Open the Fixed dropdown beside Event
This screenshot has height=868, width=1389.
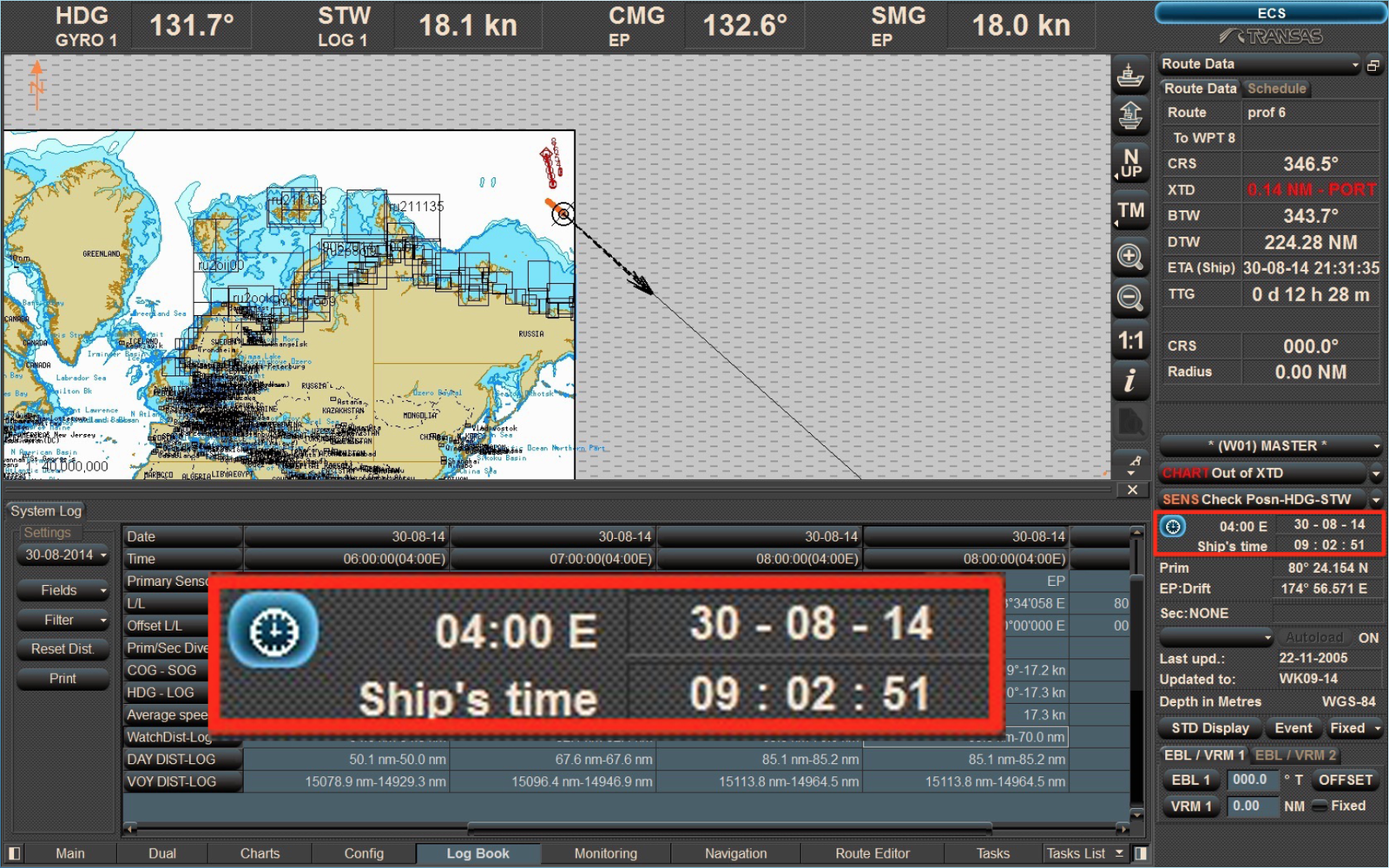(x=1353, y=728)
